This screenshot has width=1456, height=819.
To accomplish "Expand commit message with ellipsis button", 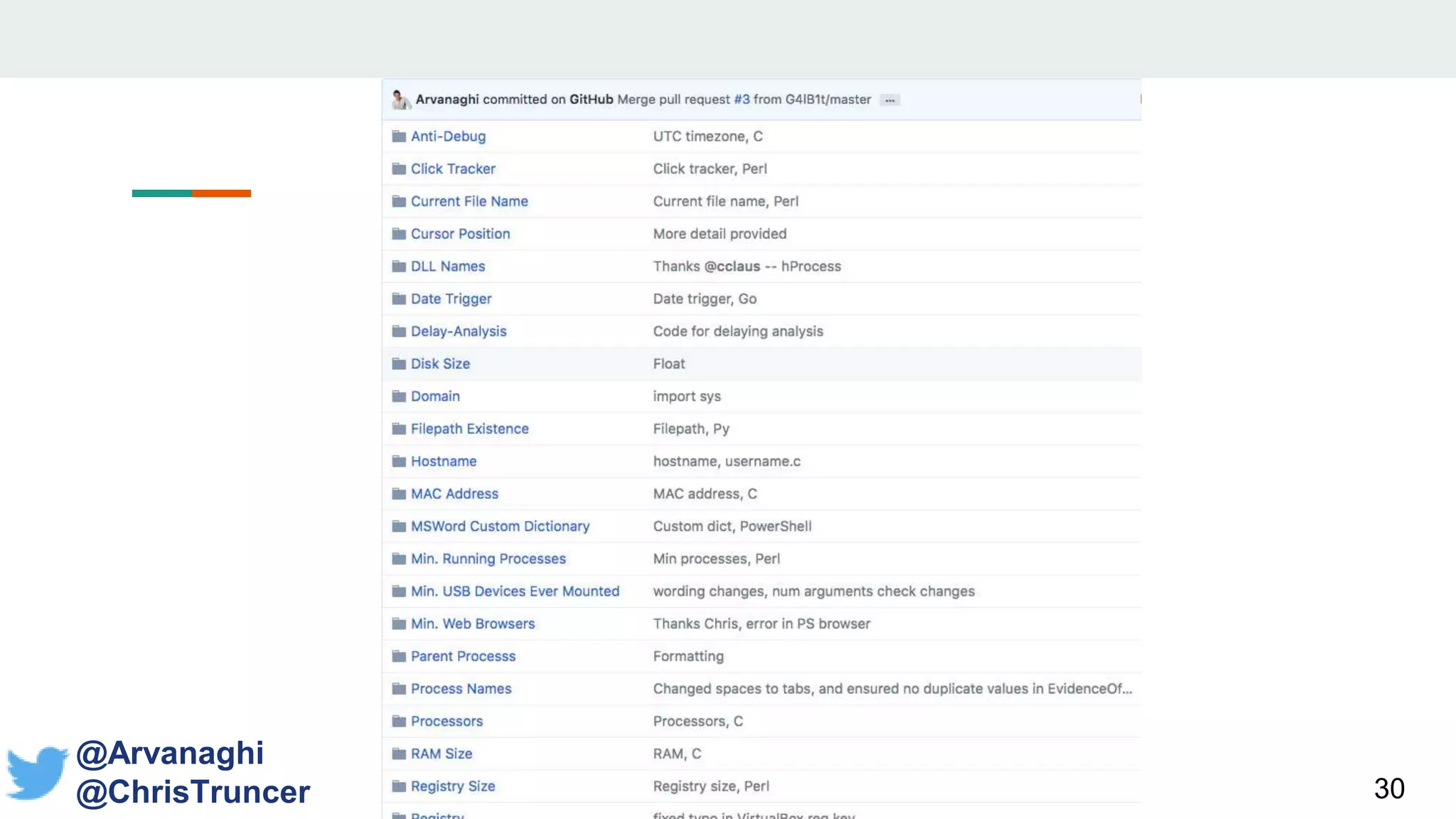I will [889, 100].
